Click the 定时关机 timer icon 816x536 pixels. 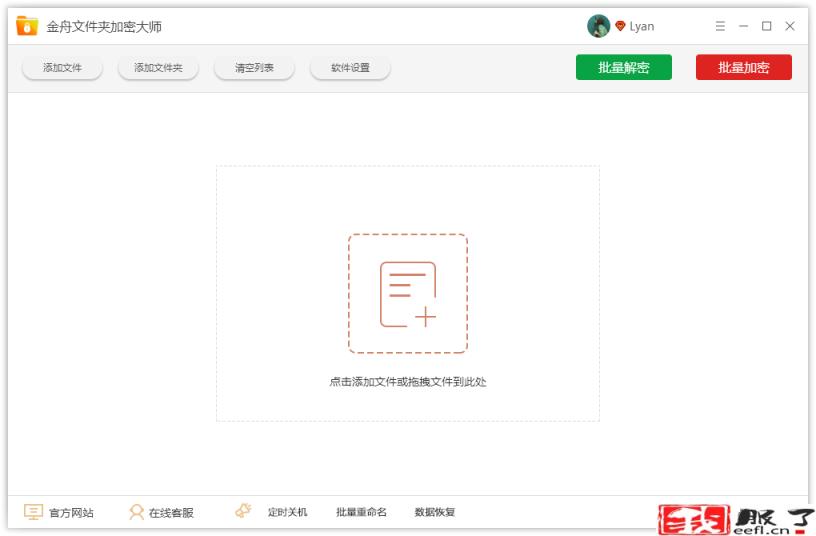coord(243,511)
